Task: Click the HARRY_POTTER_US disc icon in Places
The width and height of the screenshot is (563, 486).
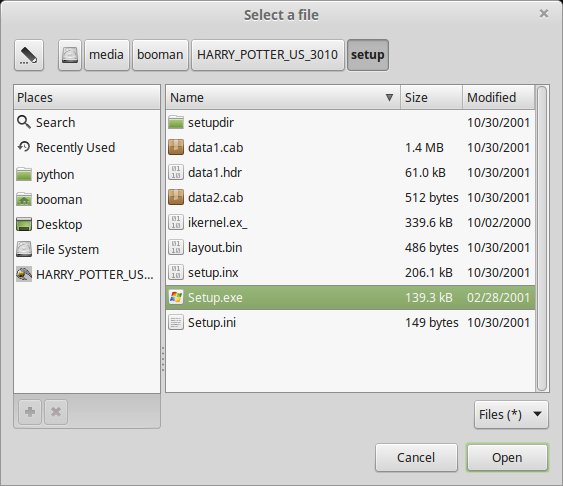Action: [24, 275]
